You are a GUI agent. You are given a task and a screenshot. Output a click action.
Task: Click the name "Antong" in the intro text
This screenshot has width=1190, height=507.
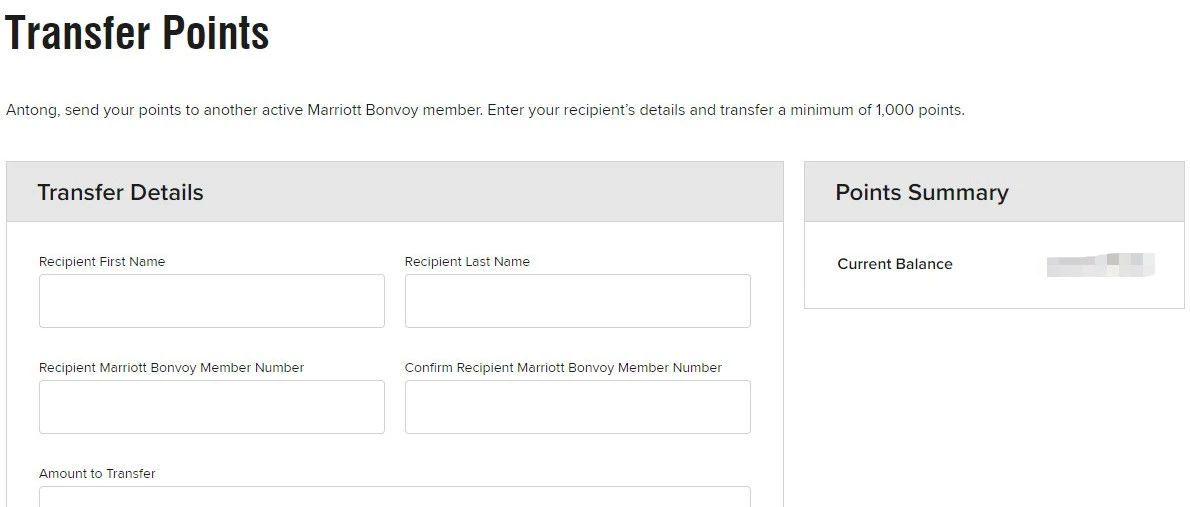pos(31,110)
